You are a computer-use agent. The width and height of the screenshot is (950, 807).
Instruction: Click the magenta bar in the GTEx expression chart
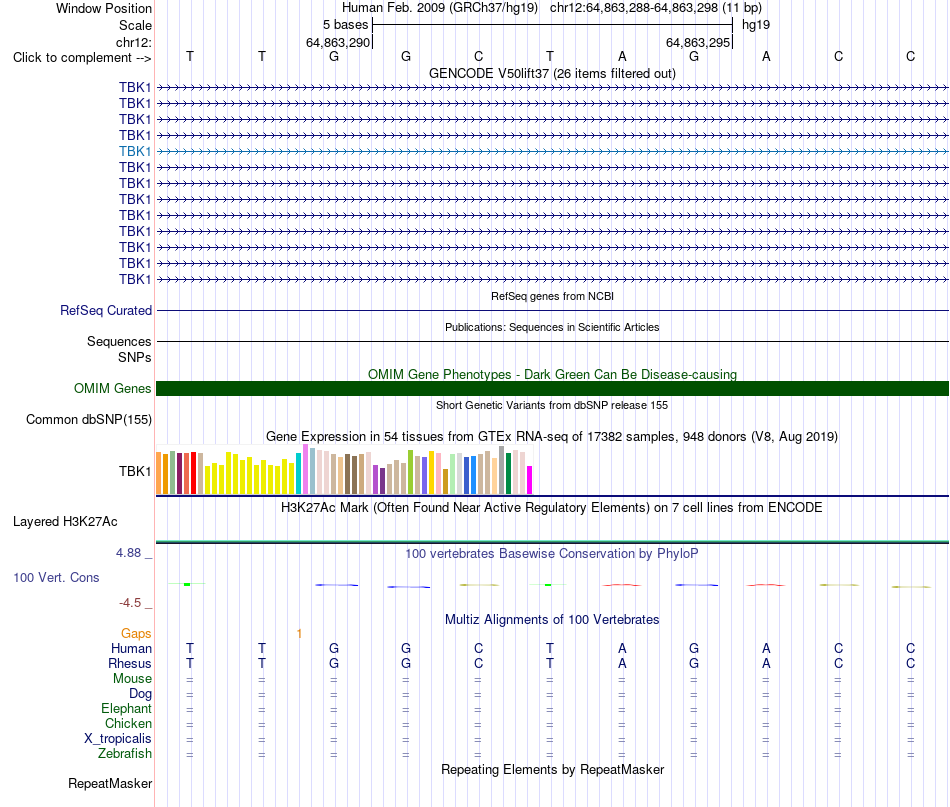click(530, 480)
